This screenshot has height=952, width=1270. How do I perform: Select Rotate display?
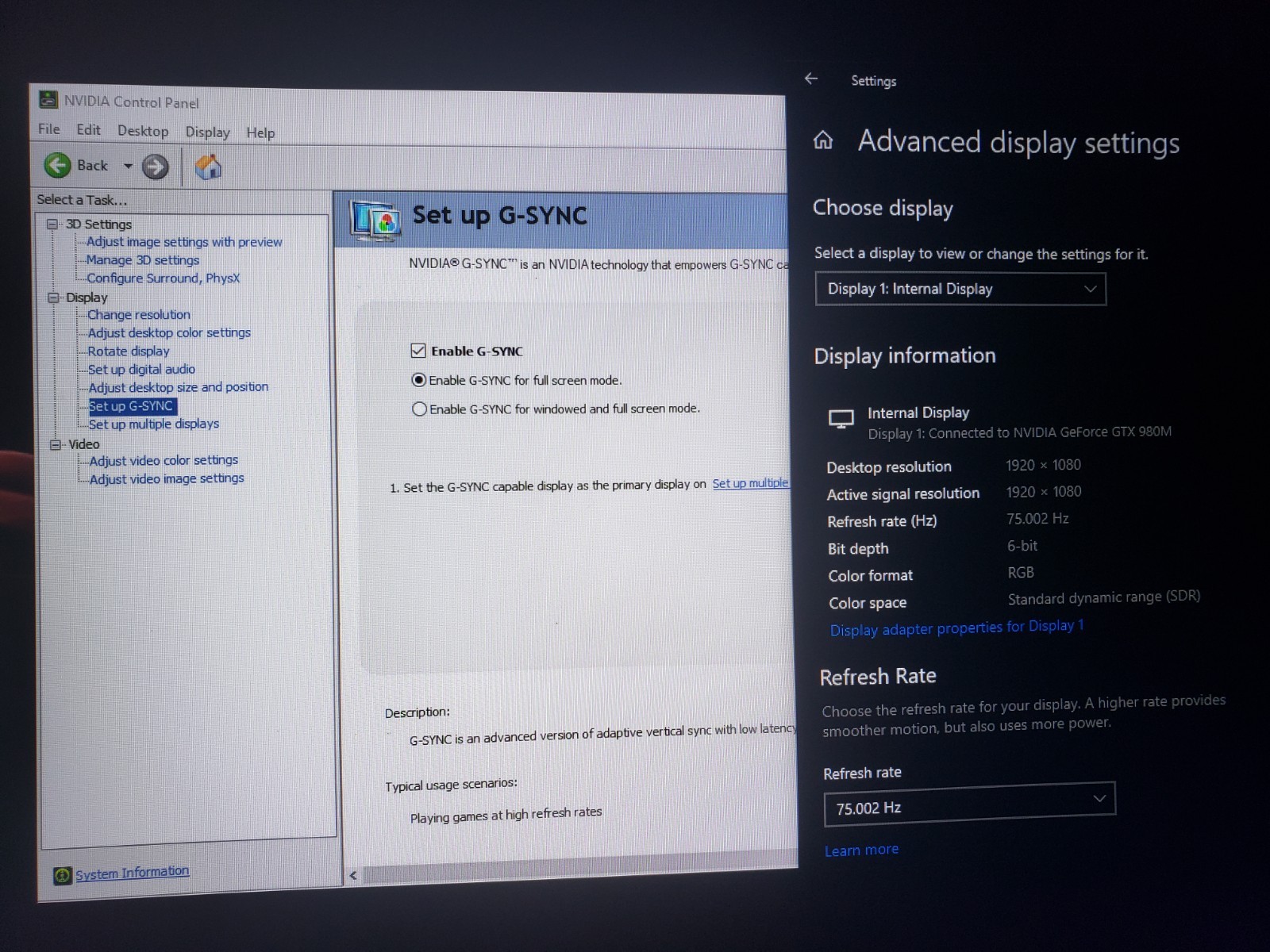pyautogui.click(x=129, y=351)
